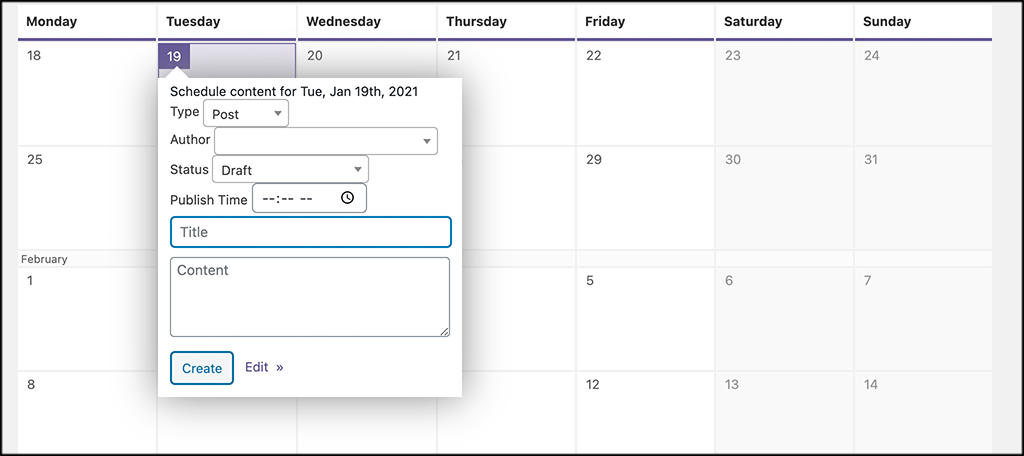Follow the Edit » link
The image size is (1024, 456).
[x=264, y=367]
